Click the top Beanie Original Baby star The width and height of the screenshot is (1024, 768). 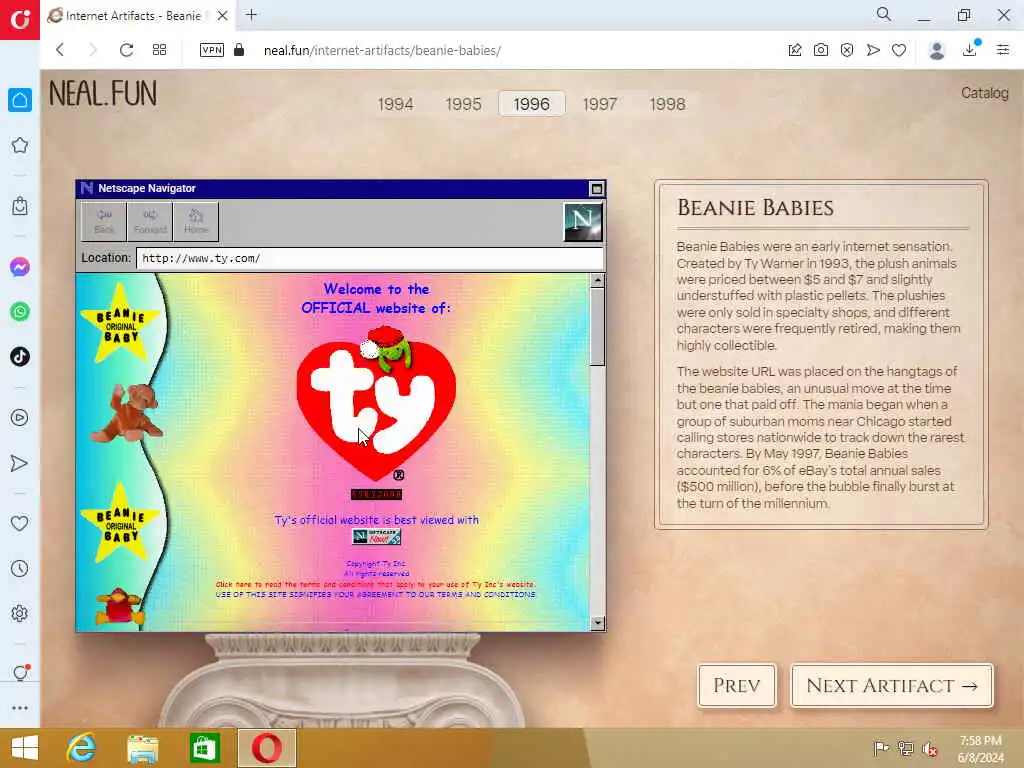tap(120, 323)
